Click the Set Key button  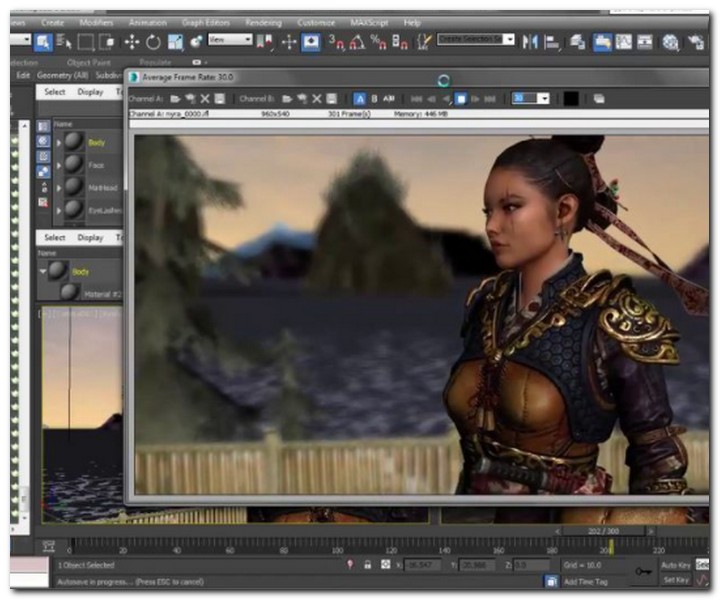[x=676, y=580]
